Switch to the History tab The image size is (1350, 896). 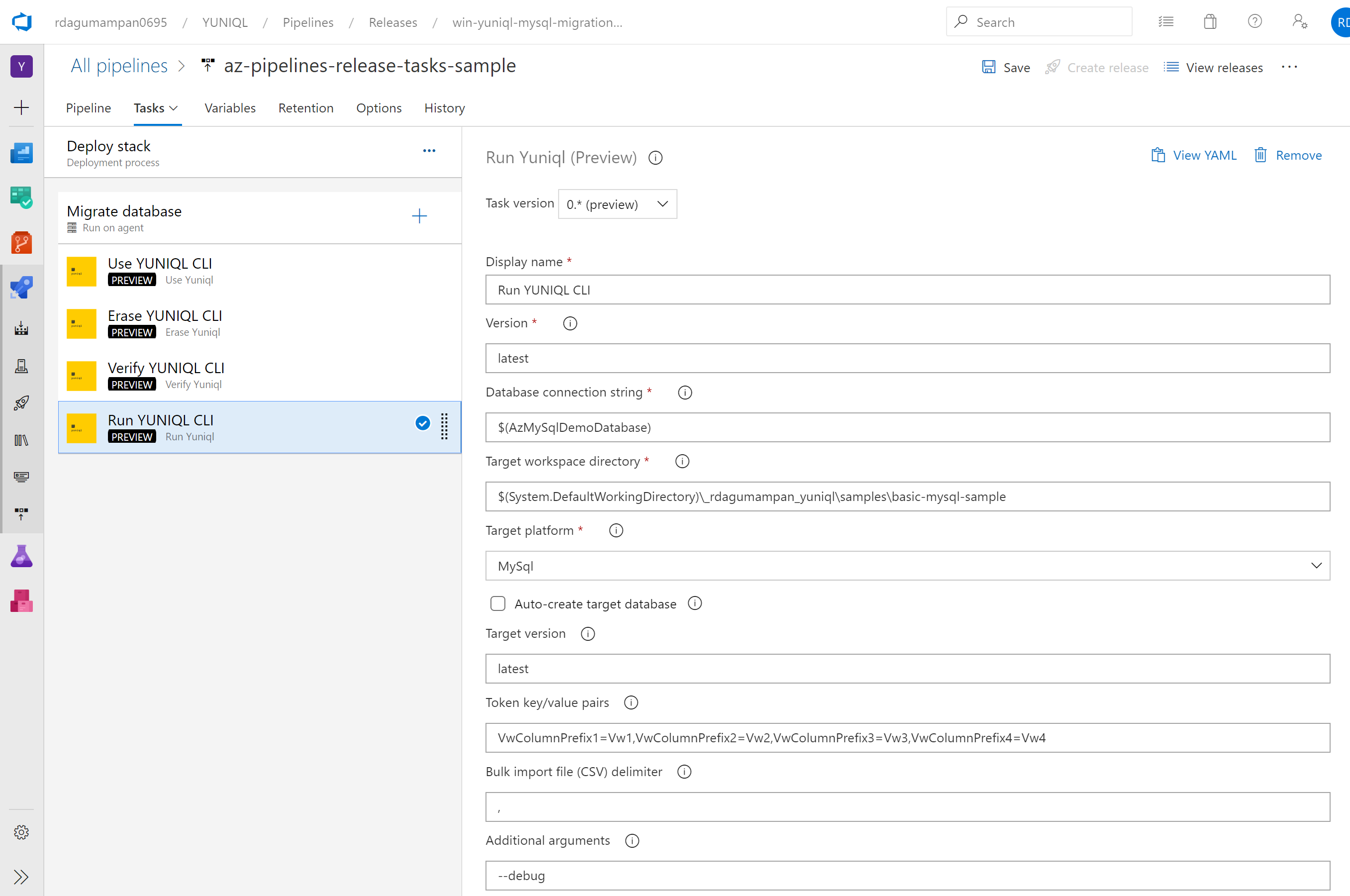pyautogui.click(x=445, y=108)
